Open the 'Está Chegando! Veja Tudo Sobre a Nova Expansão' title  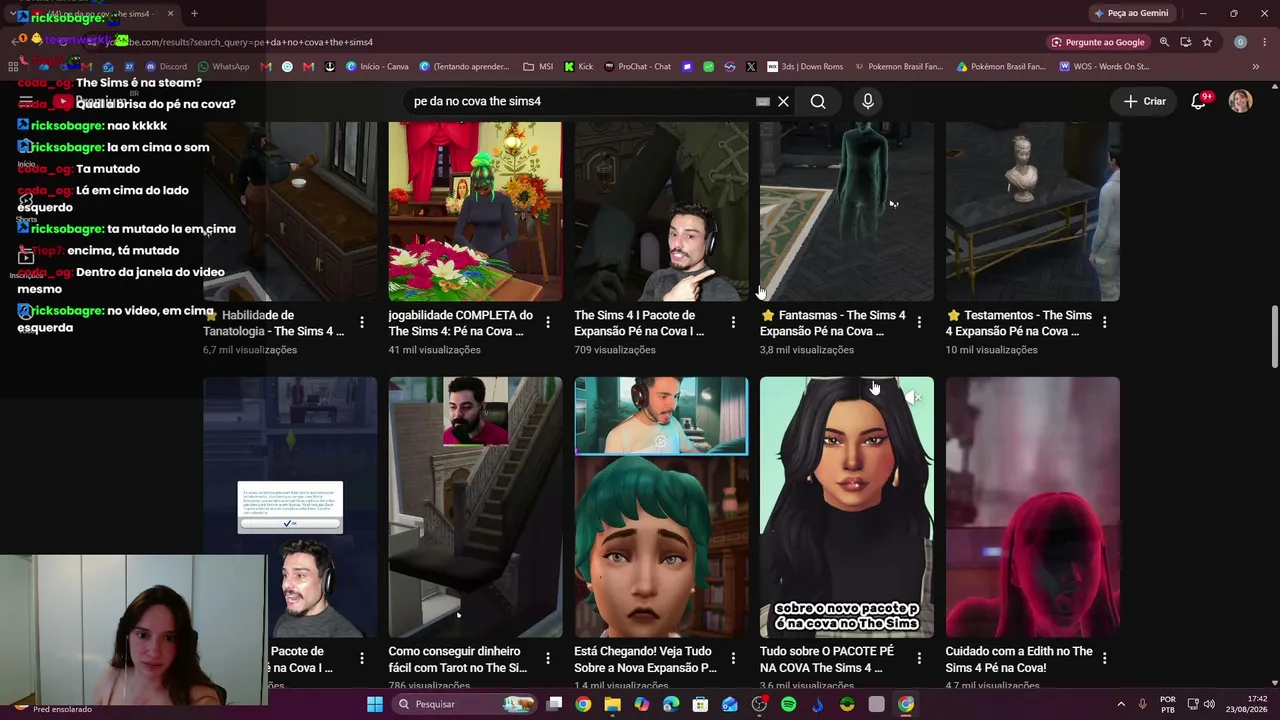645,659
